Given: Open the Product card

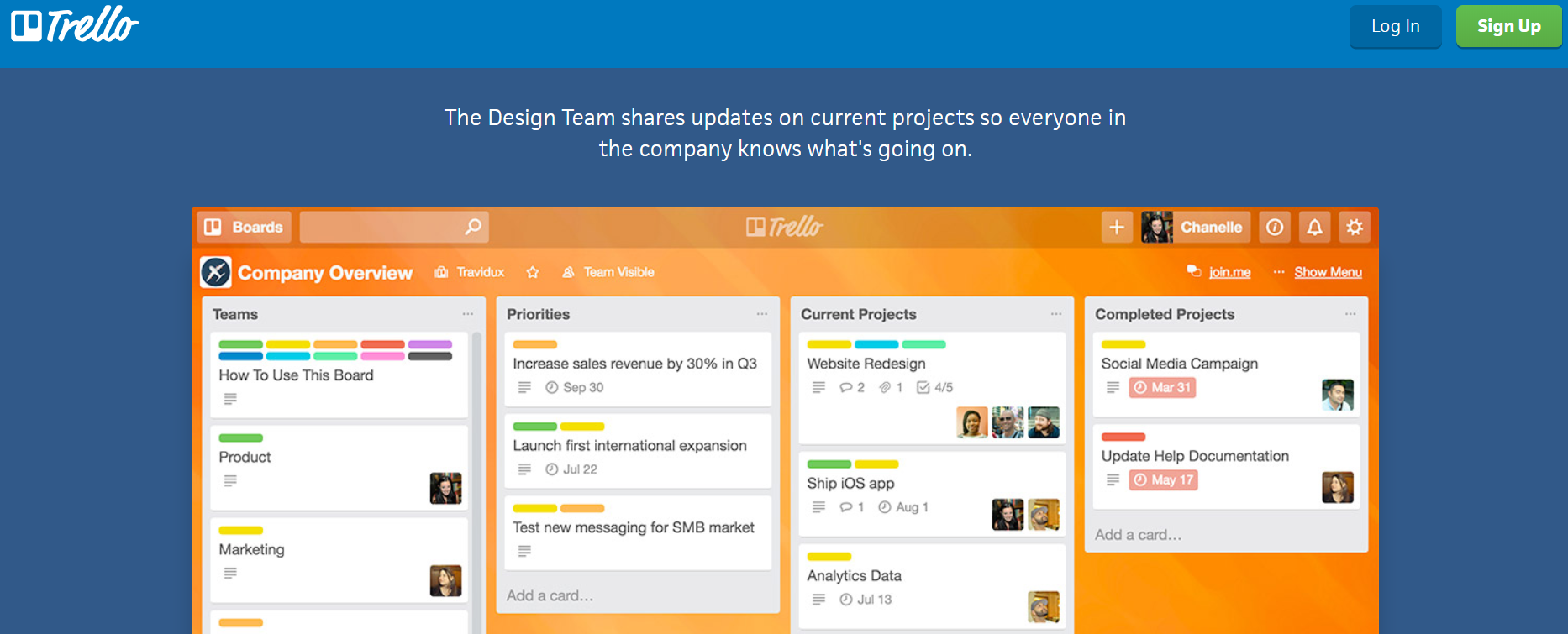Looking at the screenshot, I should point(339,468).
